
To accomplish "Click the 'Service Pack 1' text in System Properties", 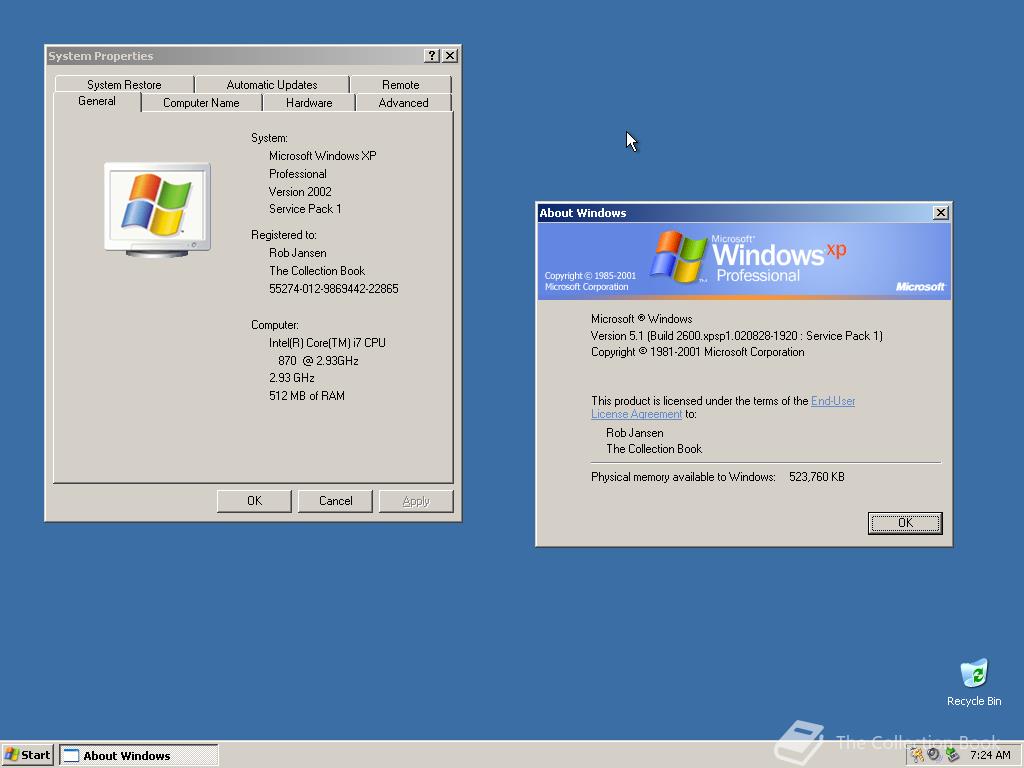I will click(x=305, y=209).
